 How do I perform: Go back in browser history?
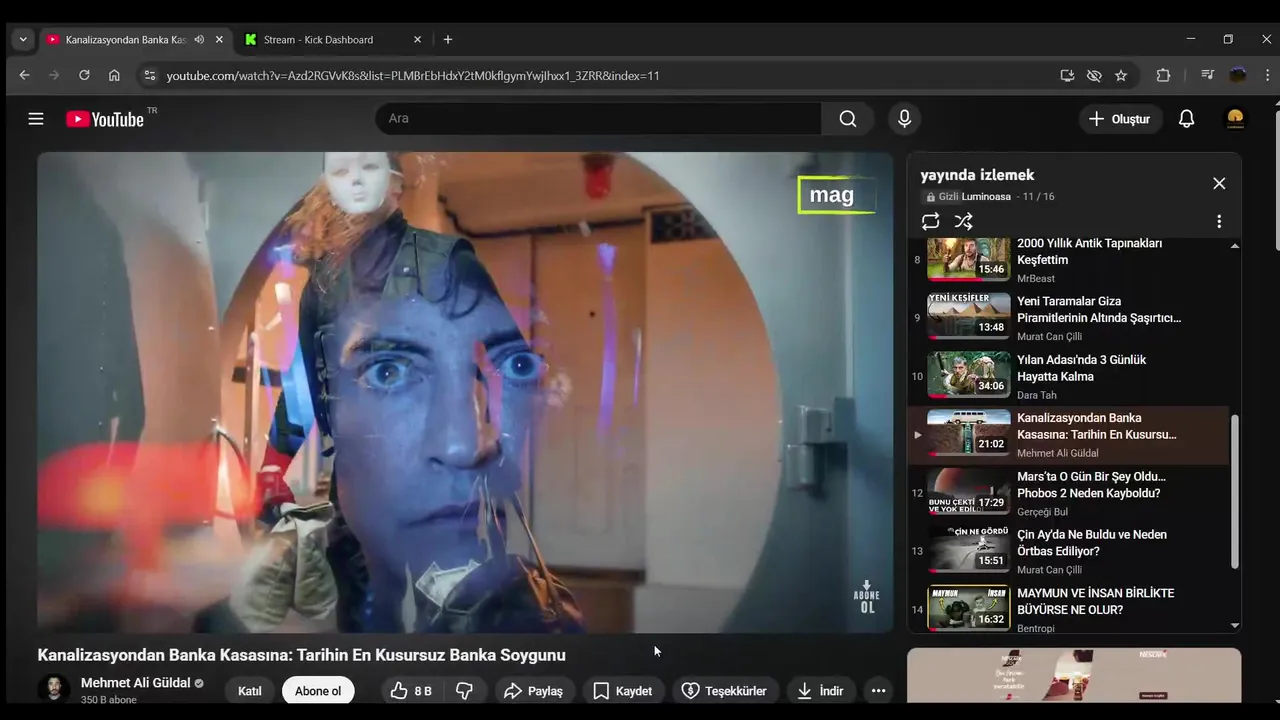coord(25,76)
